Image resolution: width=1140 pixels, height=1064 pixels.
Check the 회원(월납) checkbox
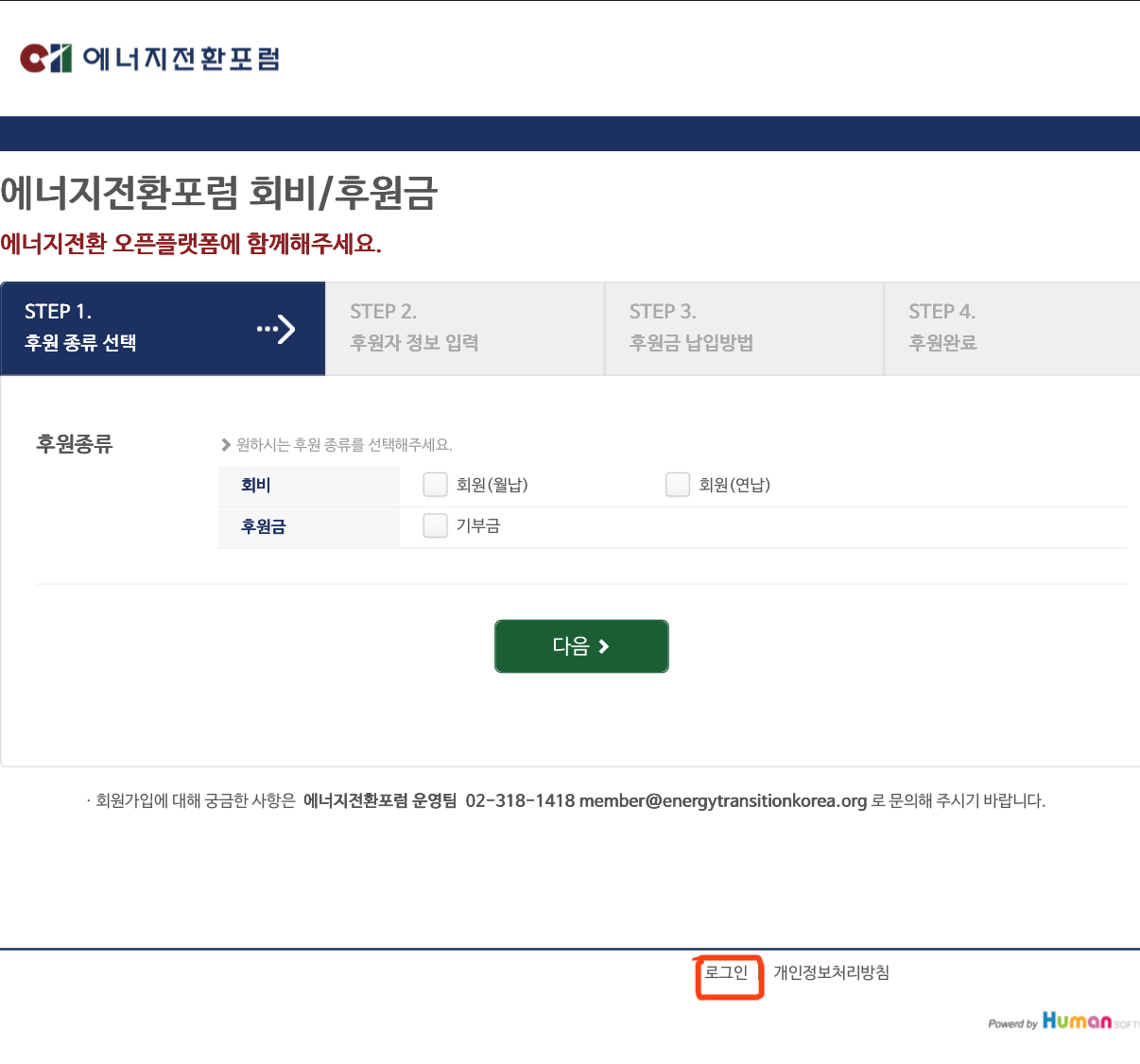click(435, 485)
